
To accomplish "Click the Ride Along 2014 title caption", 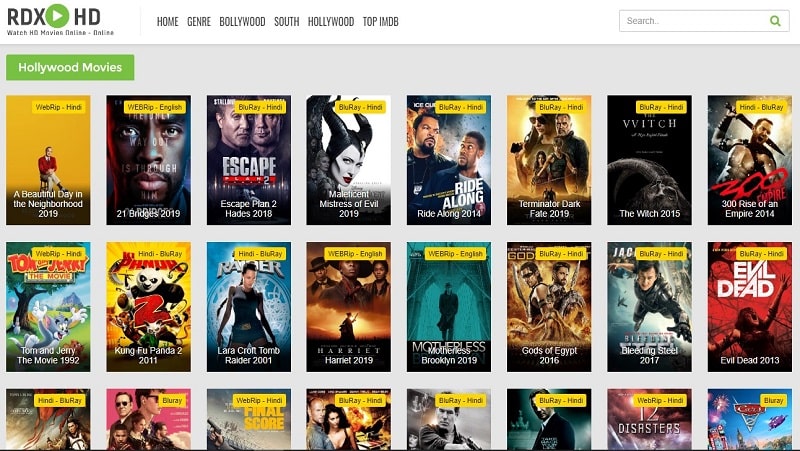I will [449, 213].
